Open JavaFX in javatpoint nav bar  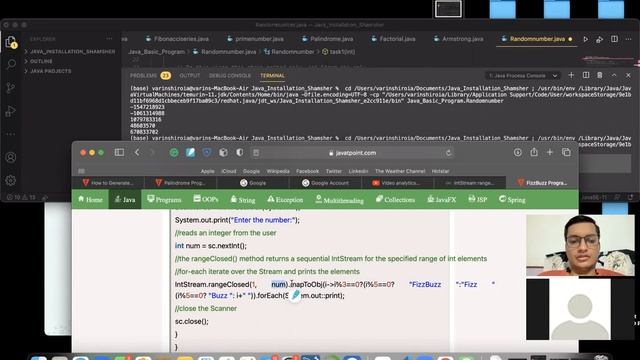[x=441, y=199]
